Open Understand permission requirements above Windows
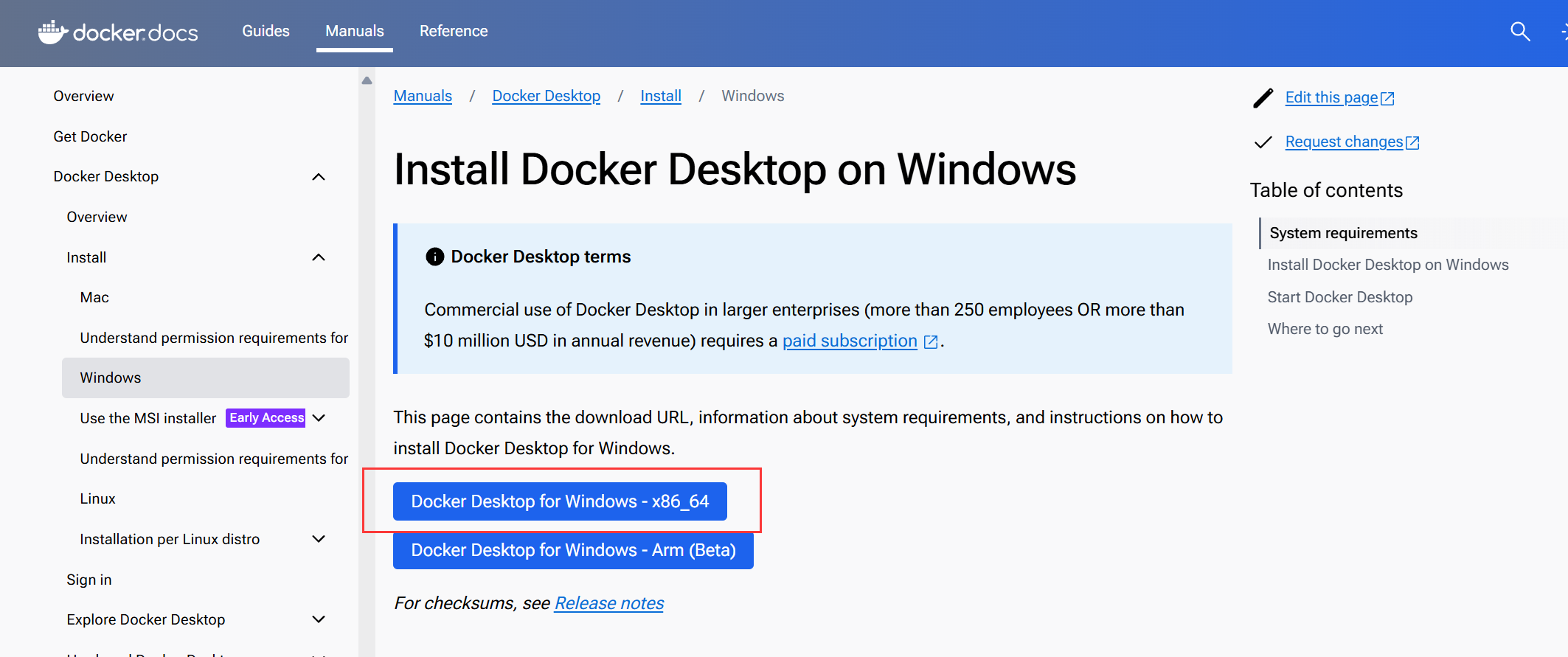Screen dimensions: 1568x657 coord(214,338)
